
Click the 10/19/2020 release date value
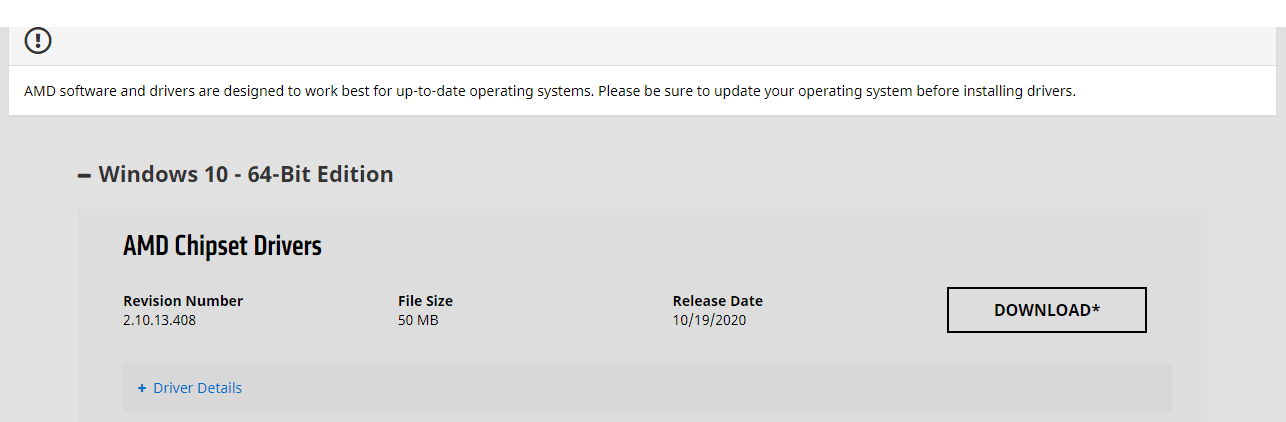click(x=709, y=320)
